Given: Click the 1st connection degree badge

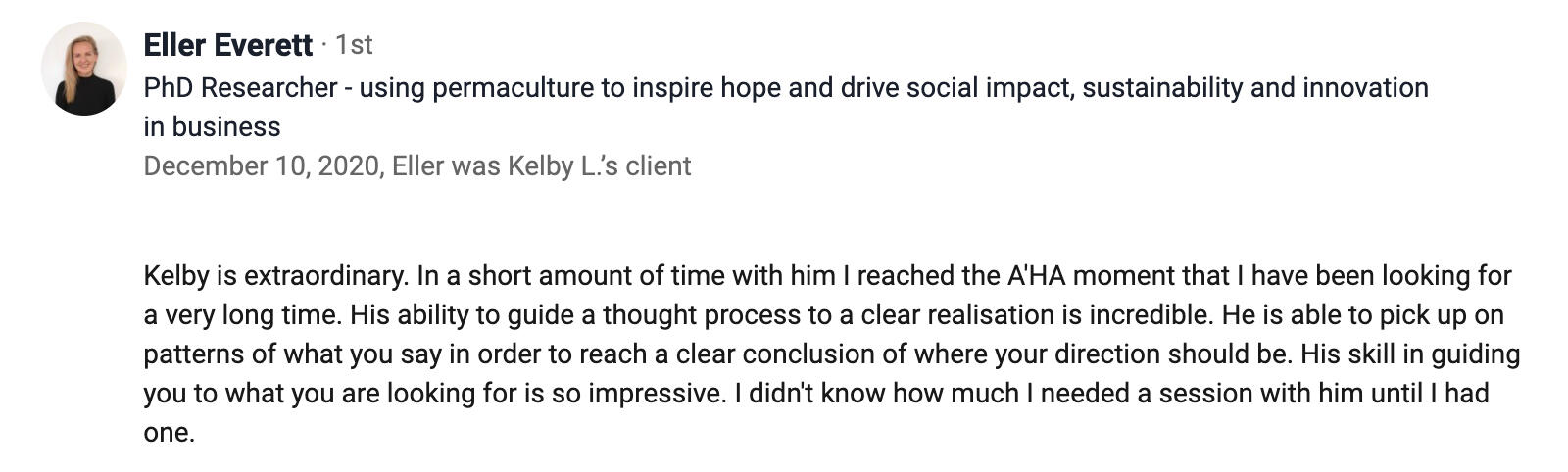Looking at the screenshot, I should (354, 45).
